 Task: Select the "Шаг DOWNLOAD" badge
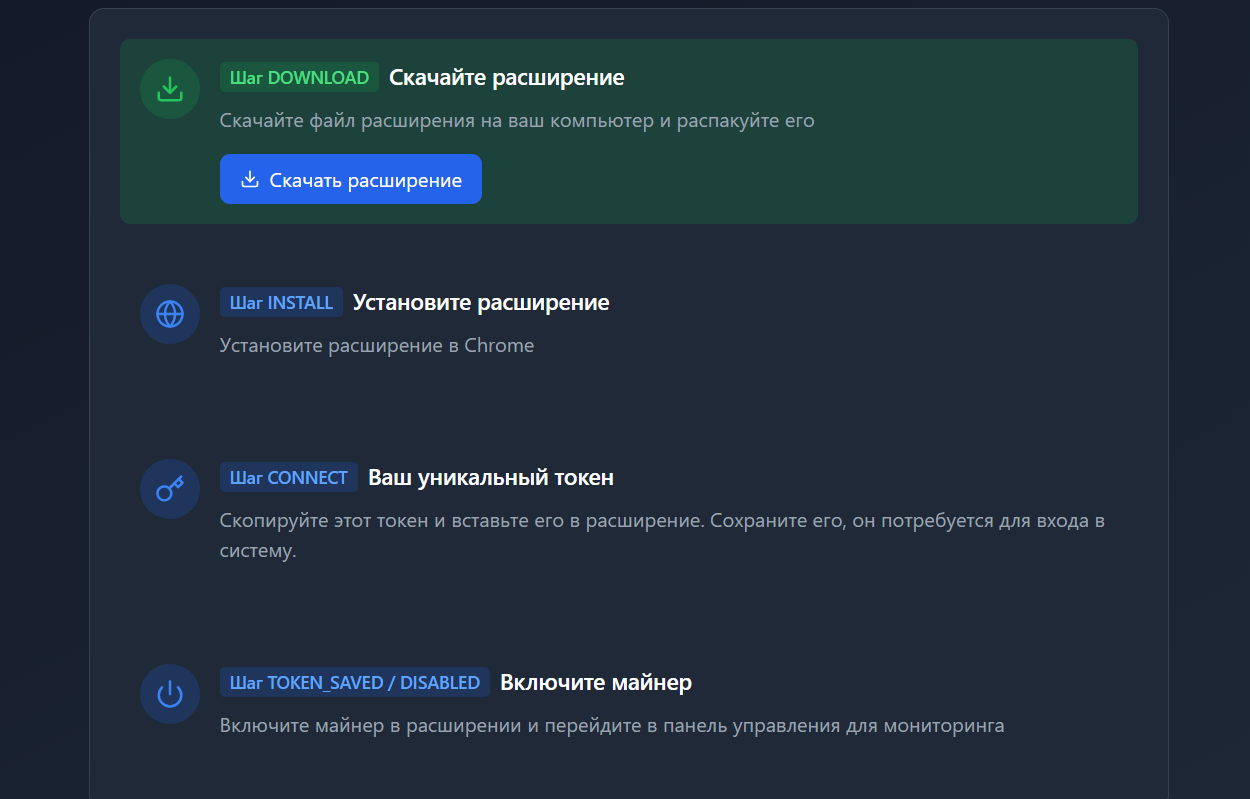tap(299, 77)
